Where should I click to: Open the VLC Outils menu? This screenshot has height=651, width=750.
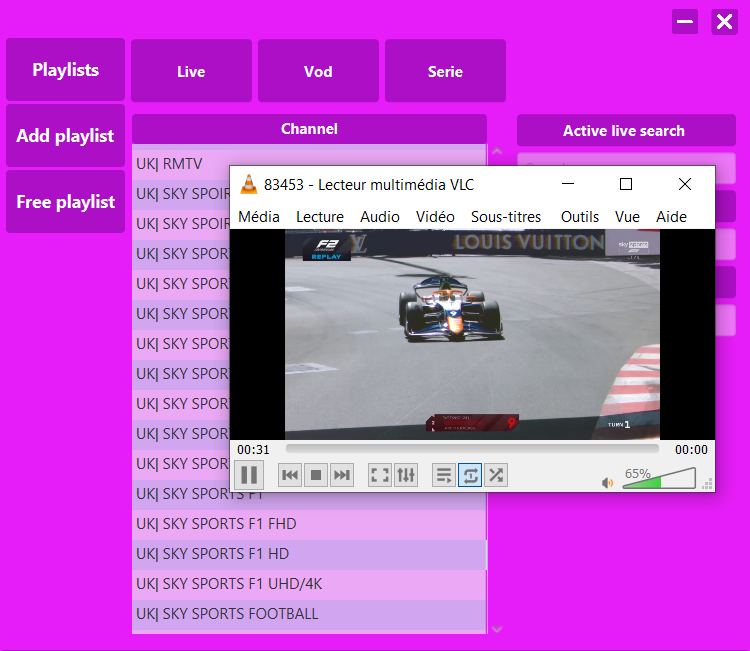[x=580, y=217]
